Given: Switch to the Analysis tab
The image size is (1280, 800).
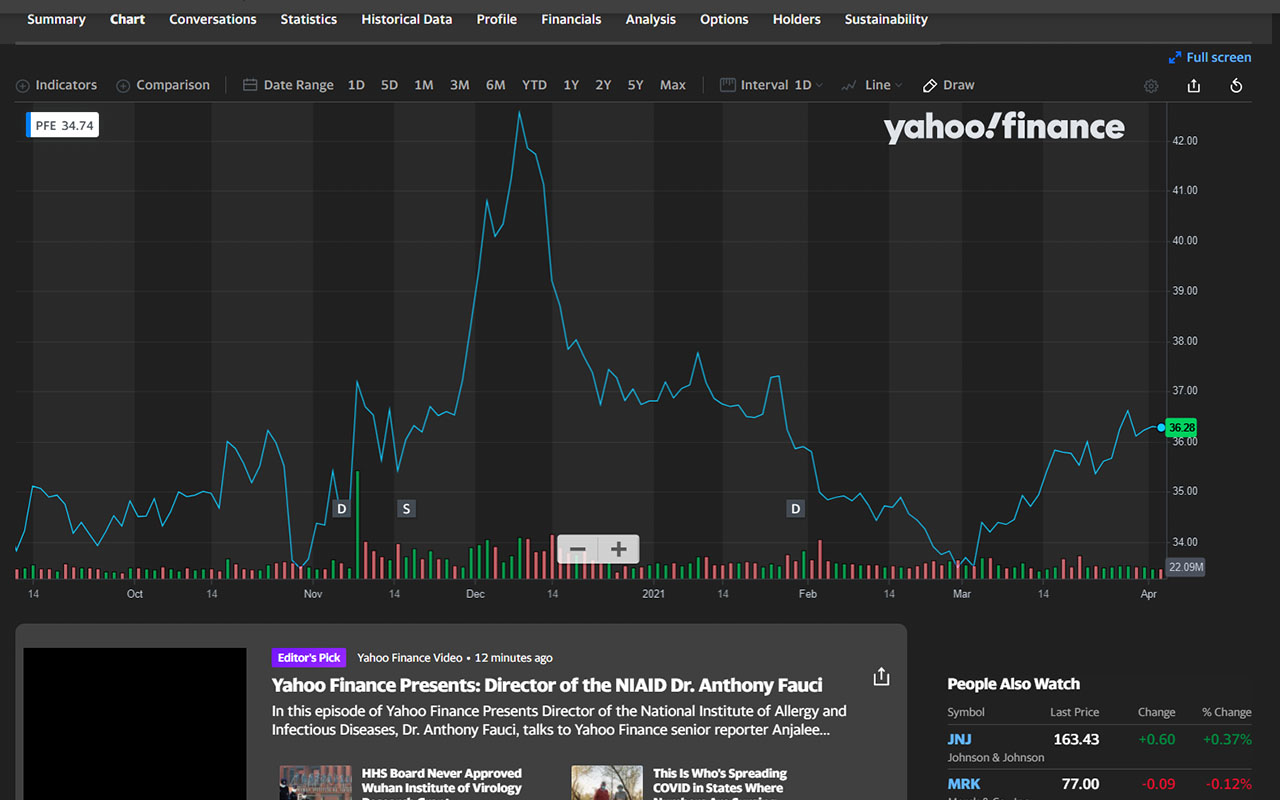Looking at the screenshot, I should 651,19.
